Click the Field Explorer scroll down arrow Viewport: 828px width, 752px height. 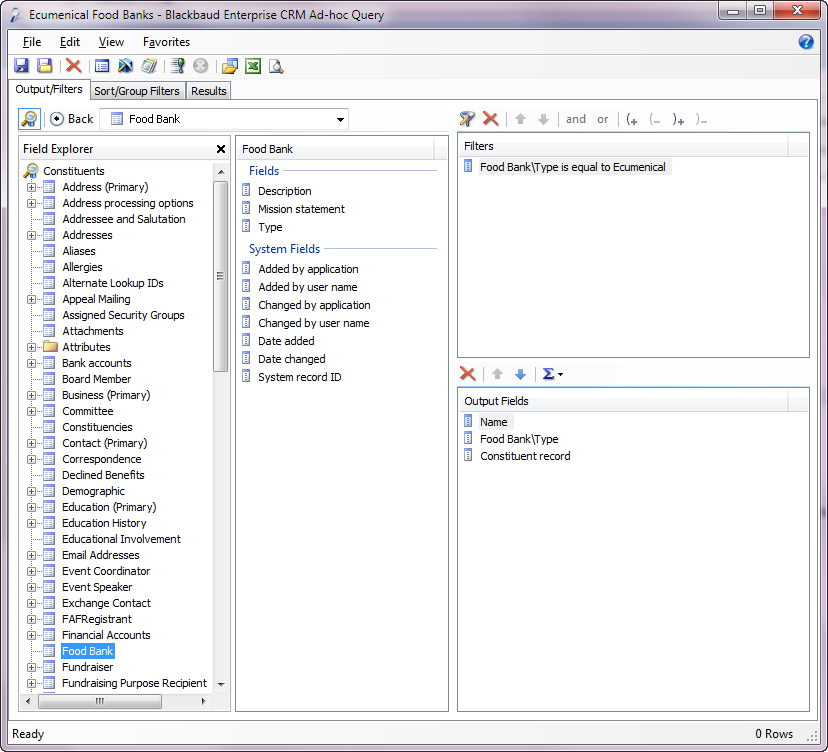click(221, 684)
